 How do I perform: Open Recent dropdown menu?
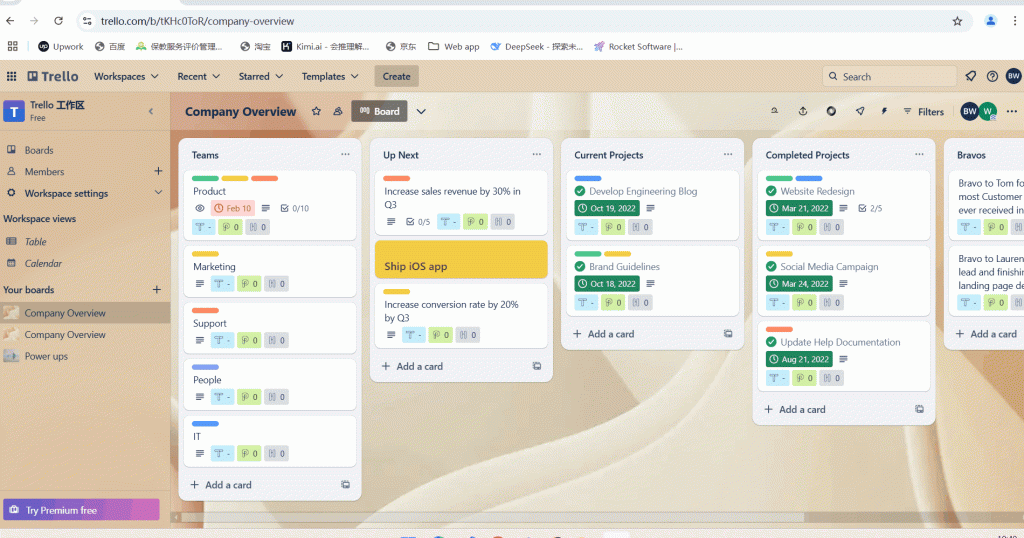[199, 76]
